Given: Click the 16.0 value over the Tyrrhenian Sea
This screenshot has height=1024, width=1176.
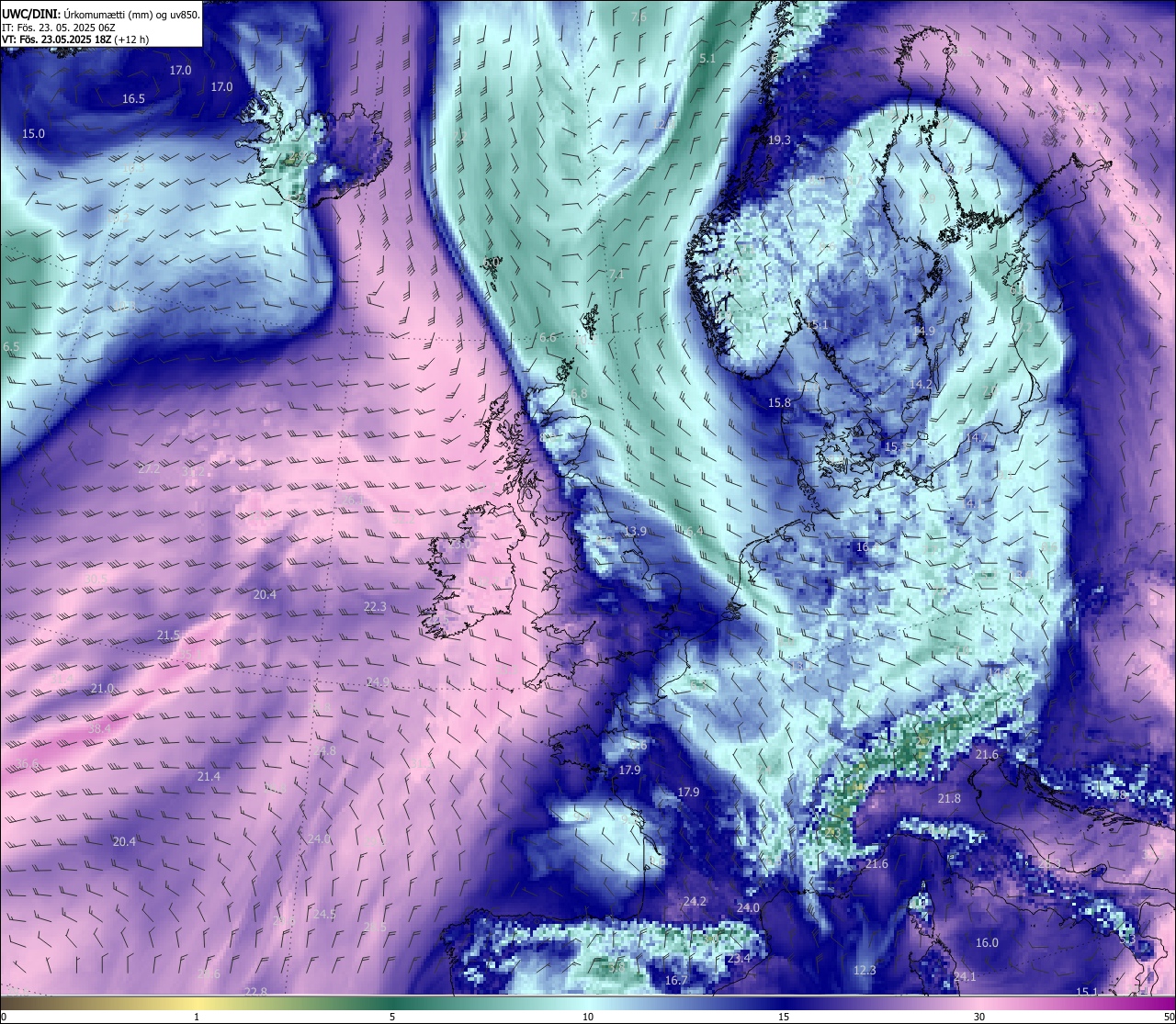Looking at the screenshot, I should click(x=987, y=943).
